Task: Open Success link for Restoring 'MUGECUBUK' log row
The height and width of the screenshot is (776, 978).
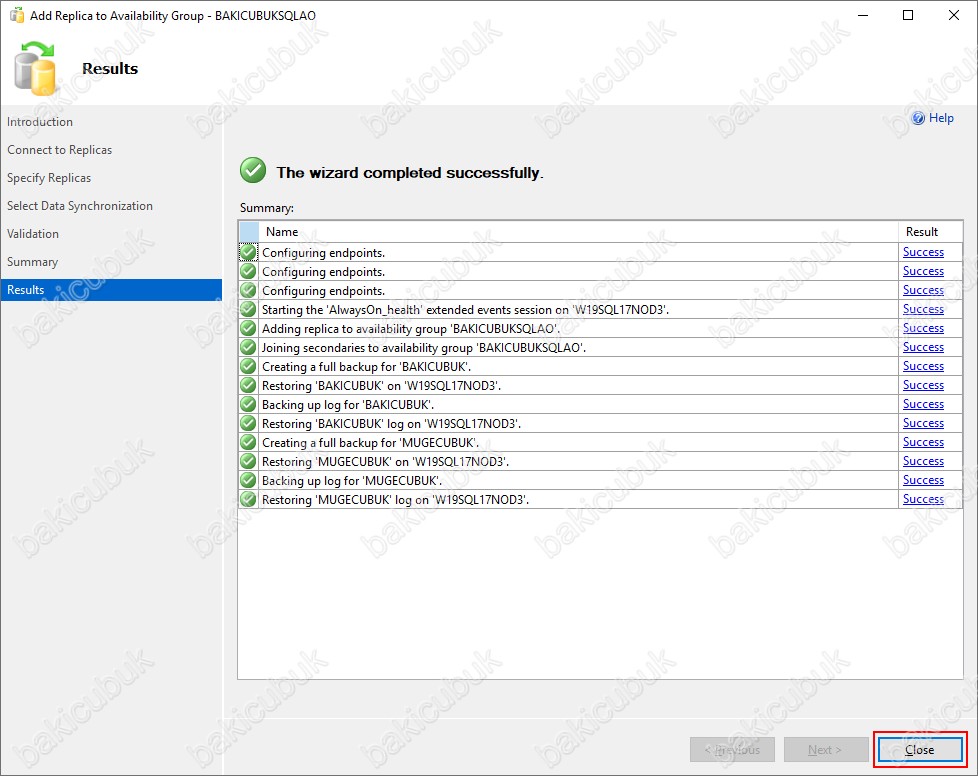Action: coord(923,499)
